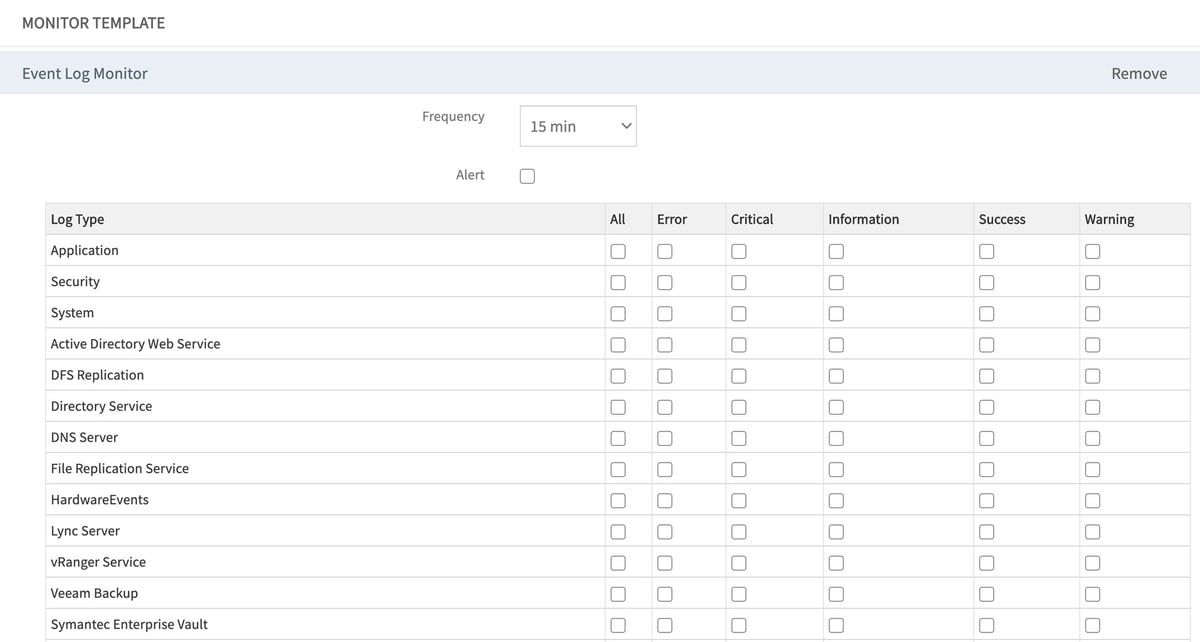Check Success for Active Directory Web Service
The image size is (1200, 642).
987,345
